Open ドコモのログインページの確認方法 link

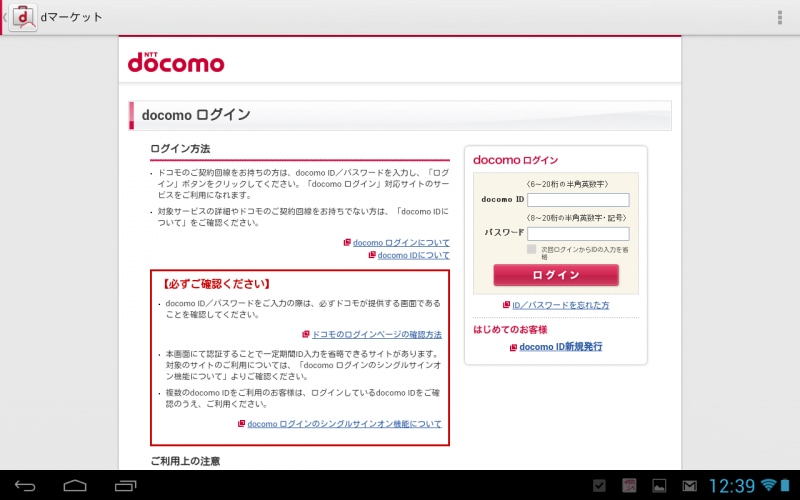pyautogui.click(x=376, y=335)
